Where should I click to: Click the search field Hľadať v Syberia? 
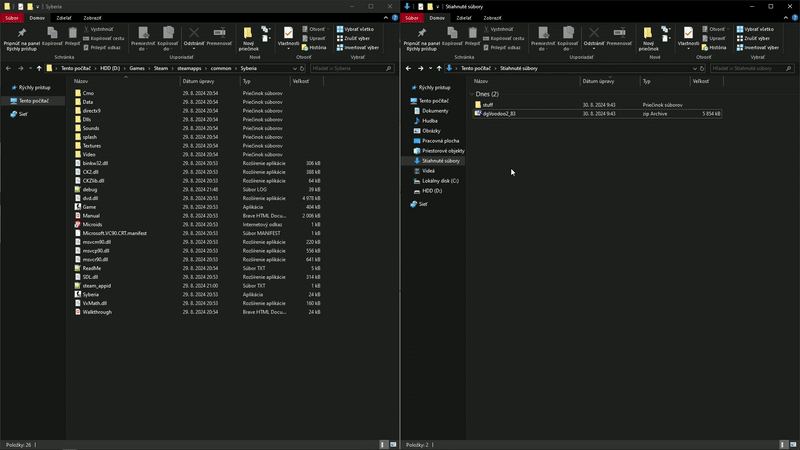350,68
